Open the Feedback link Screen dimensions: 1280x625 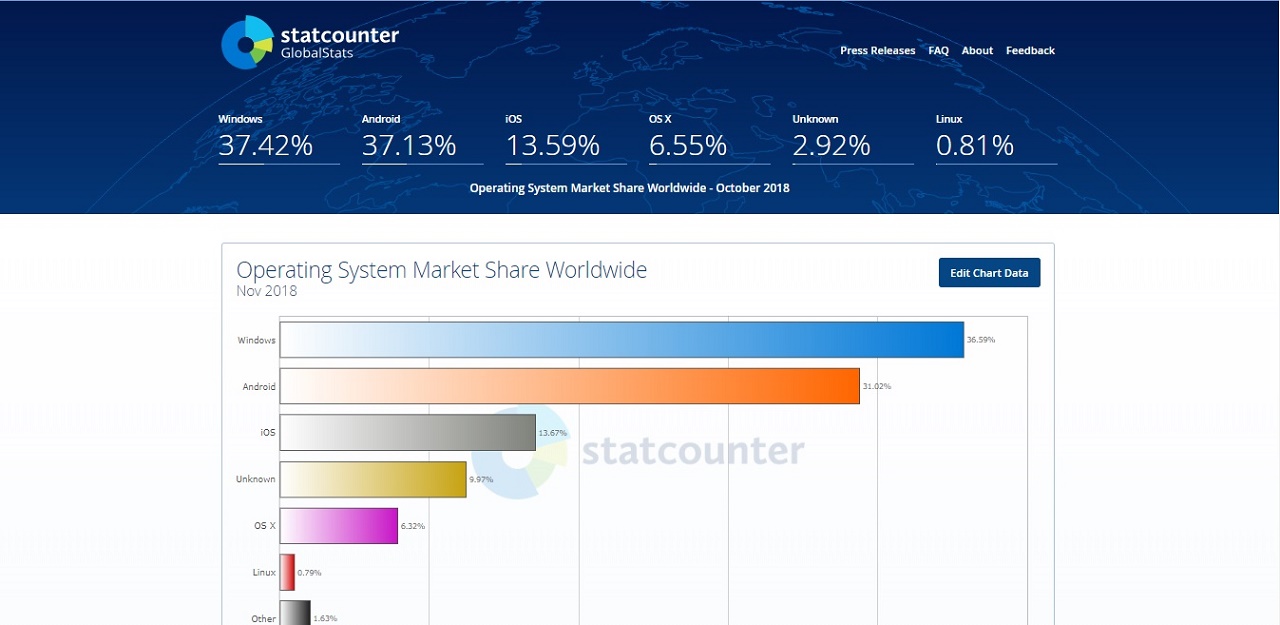1030,51
